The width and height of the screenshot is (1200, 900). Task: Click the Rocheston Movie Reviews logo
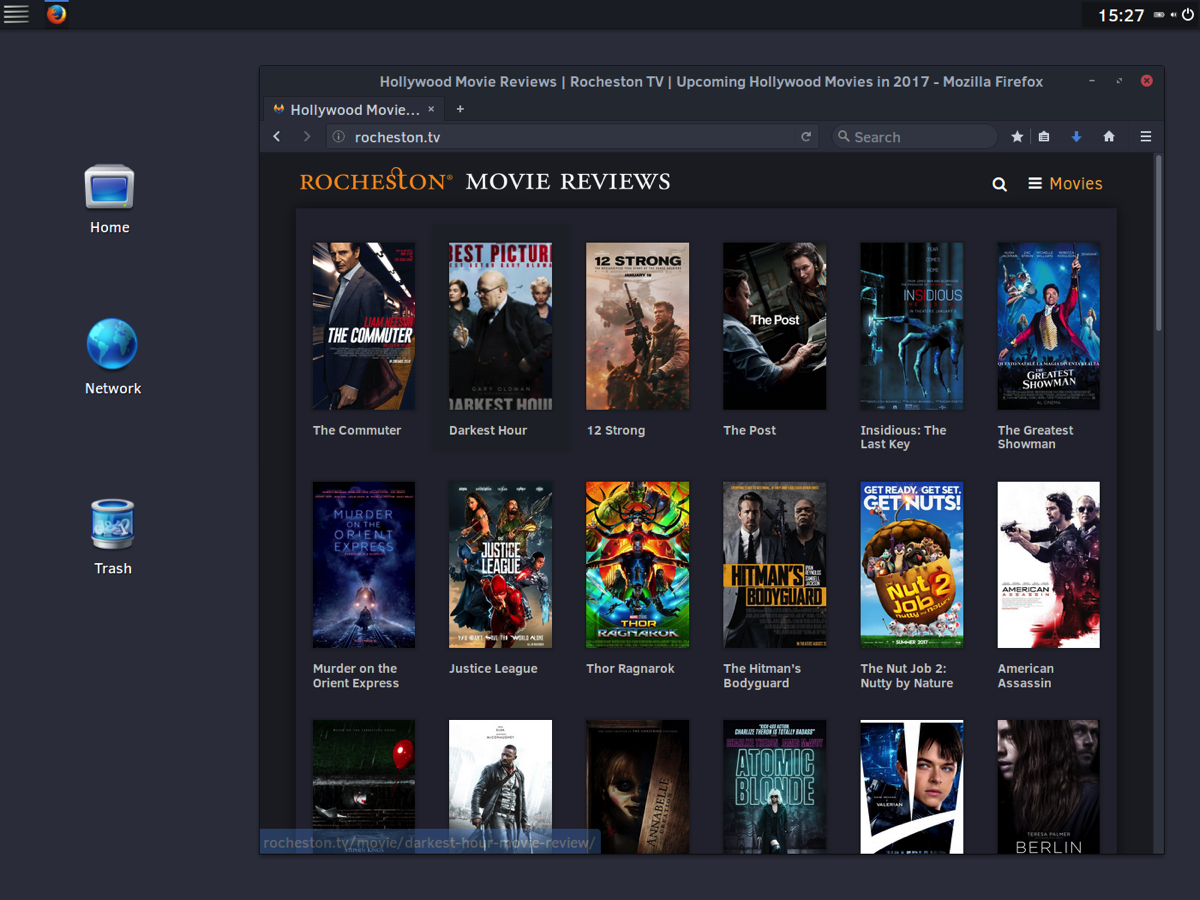(485, 181)
